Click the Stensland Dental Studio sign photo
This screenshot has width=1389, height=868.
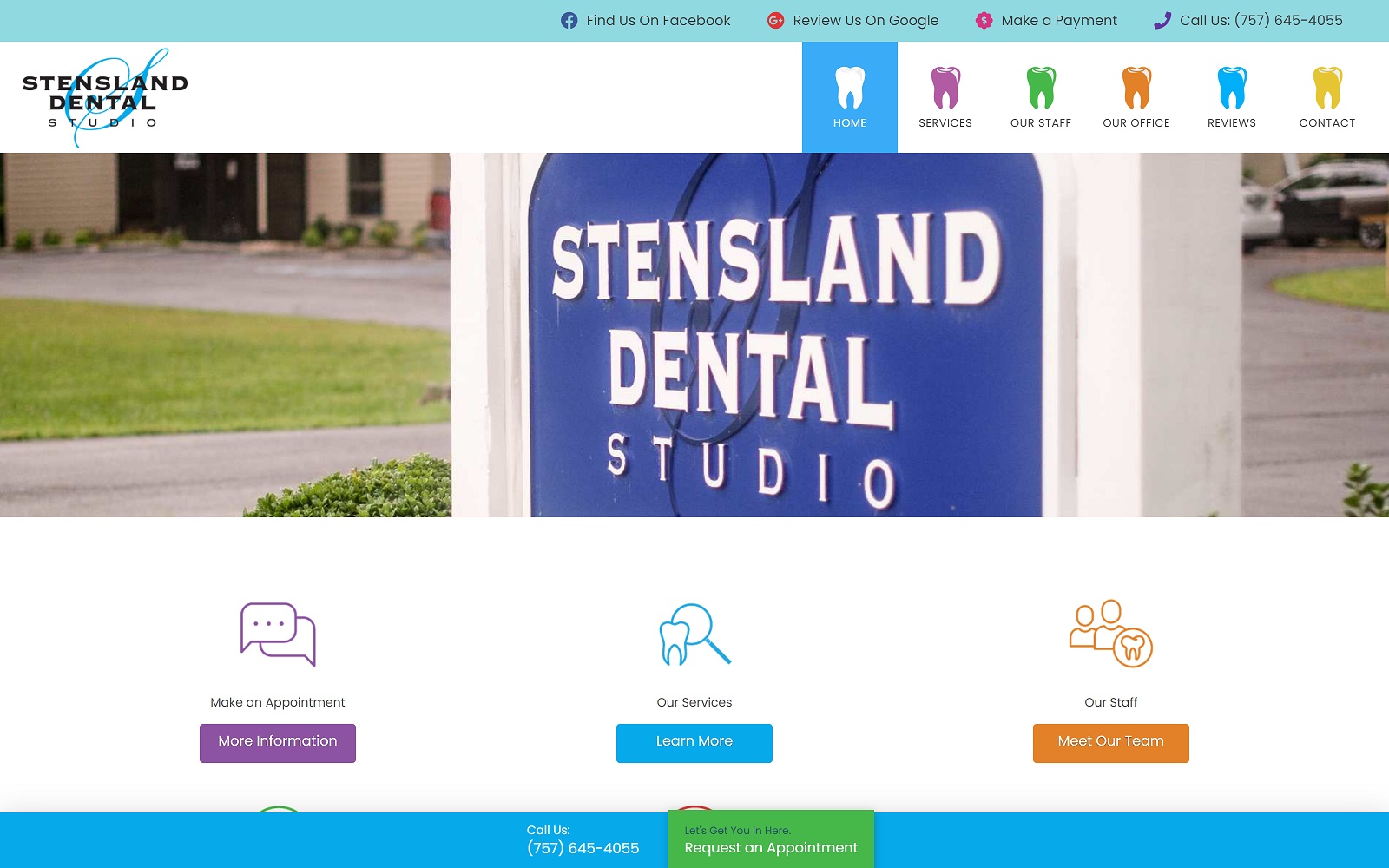[694, 335]
